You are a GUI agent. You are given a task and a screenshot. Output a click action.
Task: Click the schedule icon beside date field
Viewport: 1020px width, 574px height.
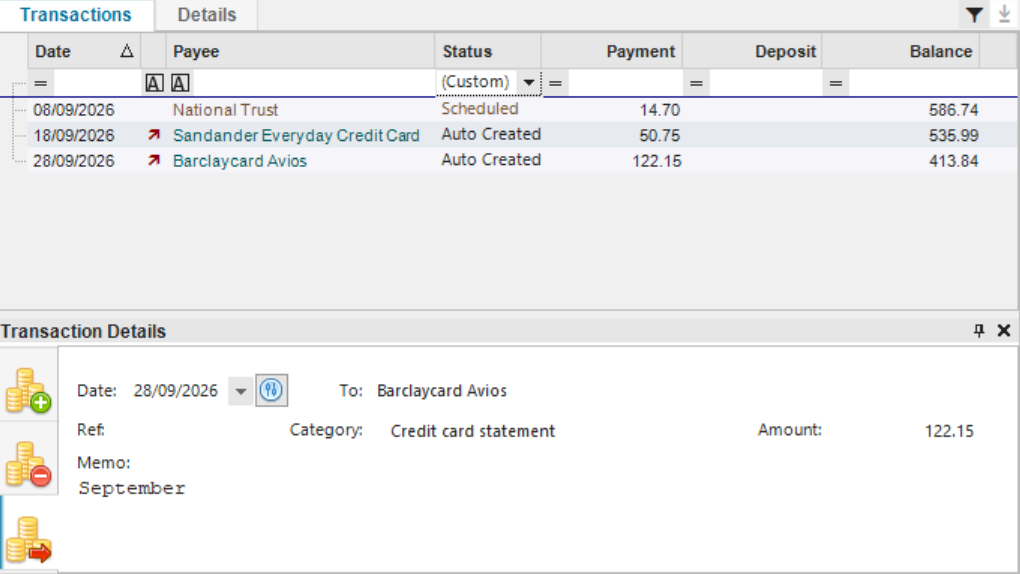click(271, 390)
